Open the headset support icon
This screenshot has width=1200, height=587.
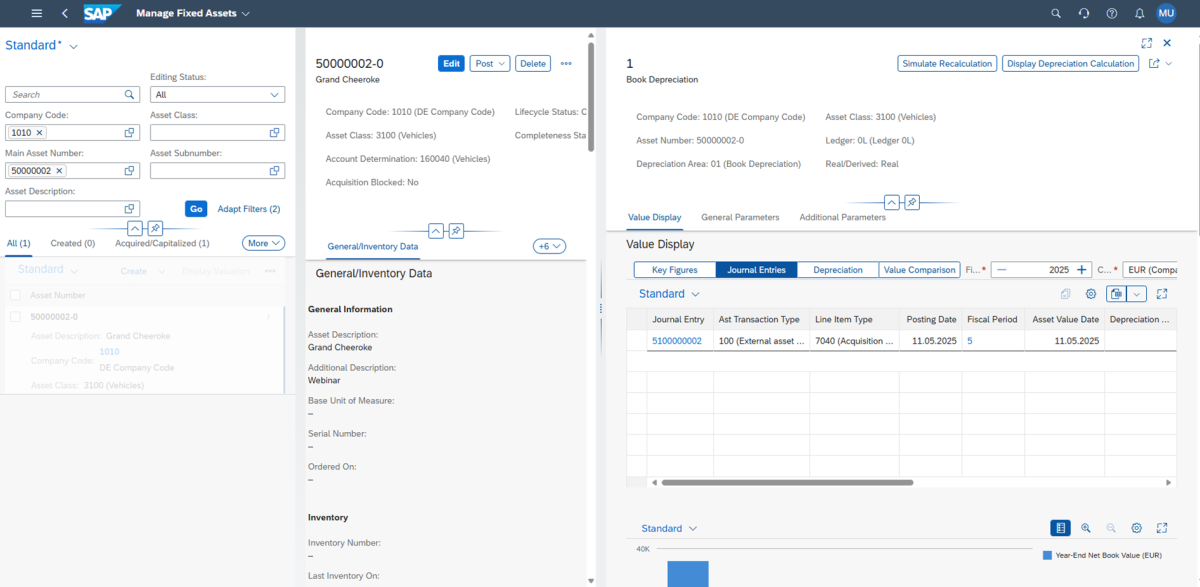point(1084,13)
